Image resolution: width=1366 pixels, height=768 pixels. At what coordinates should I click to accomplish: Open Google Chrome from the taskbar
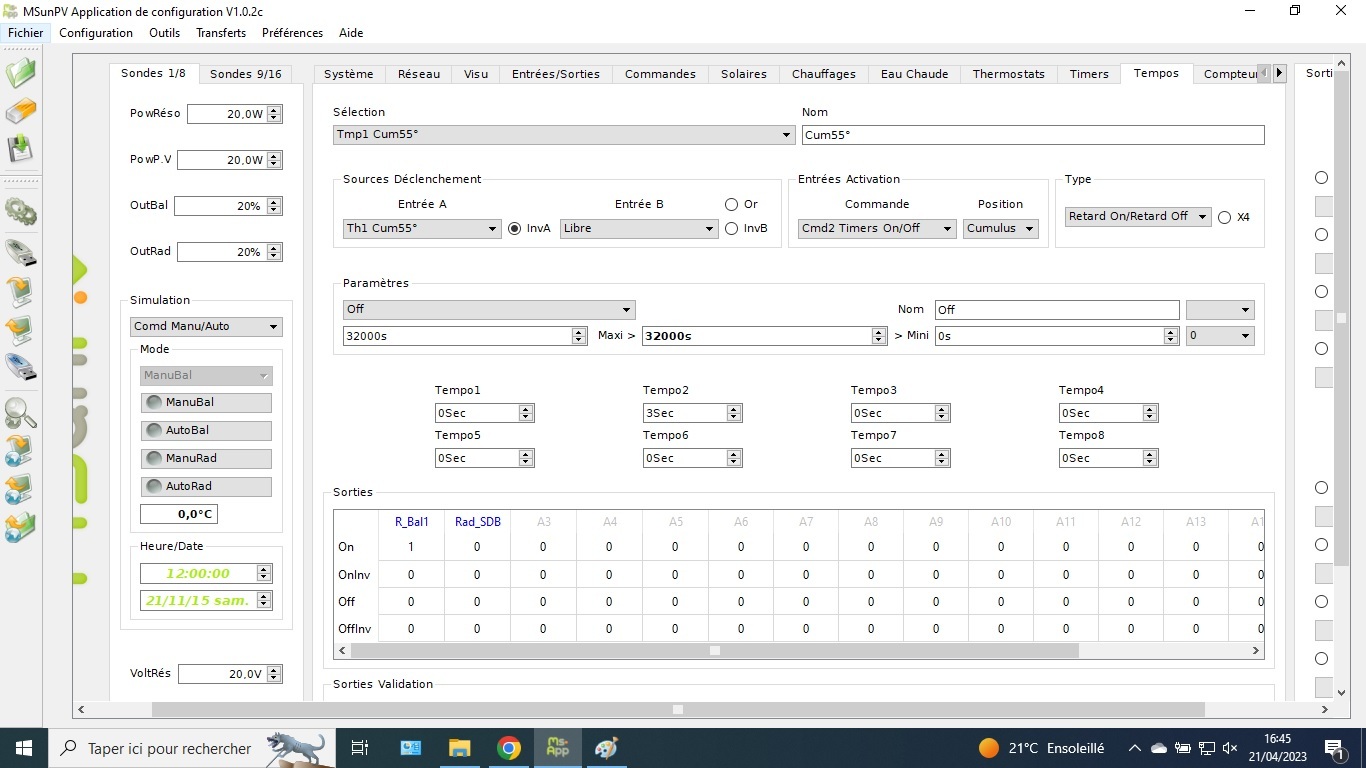[x=509, y=748]
